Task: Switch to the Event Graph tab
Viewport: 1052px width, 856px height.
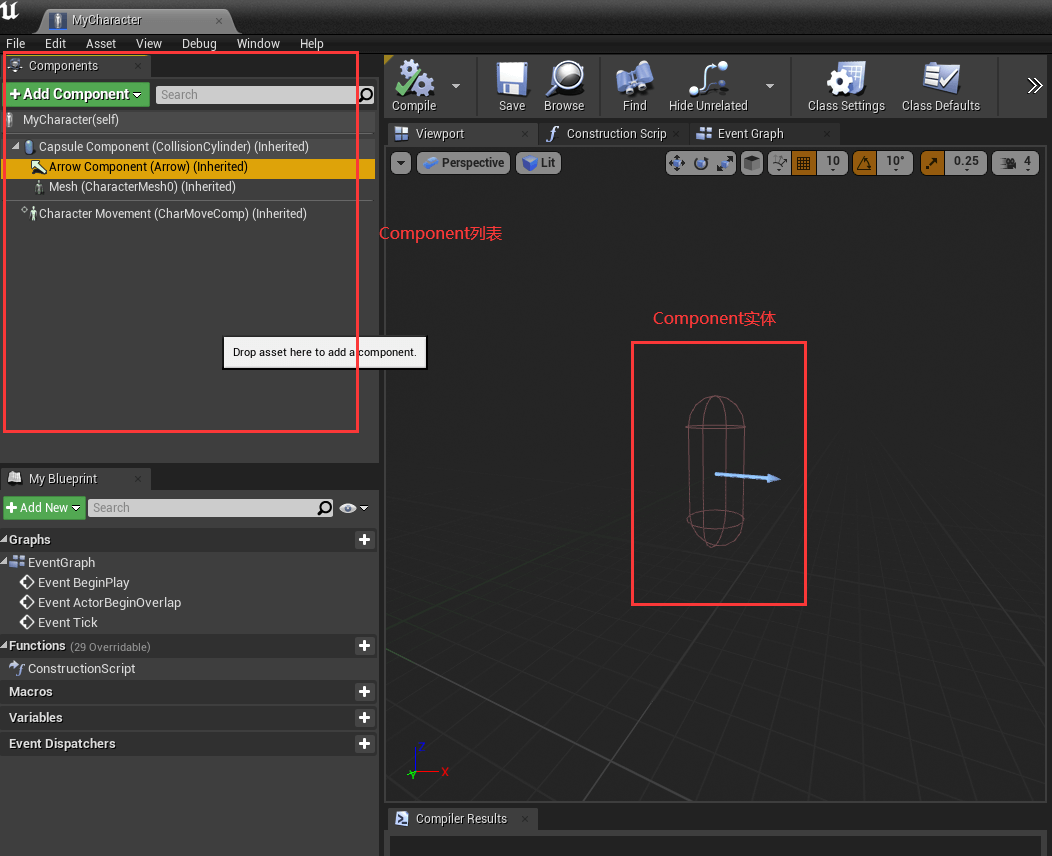Action: 750,134
